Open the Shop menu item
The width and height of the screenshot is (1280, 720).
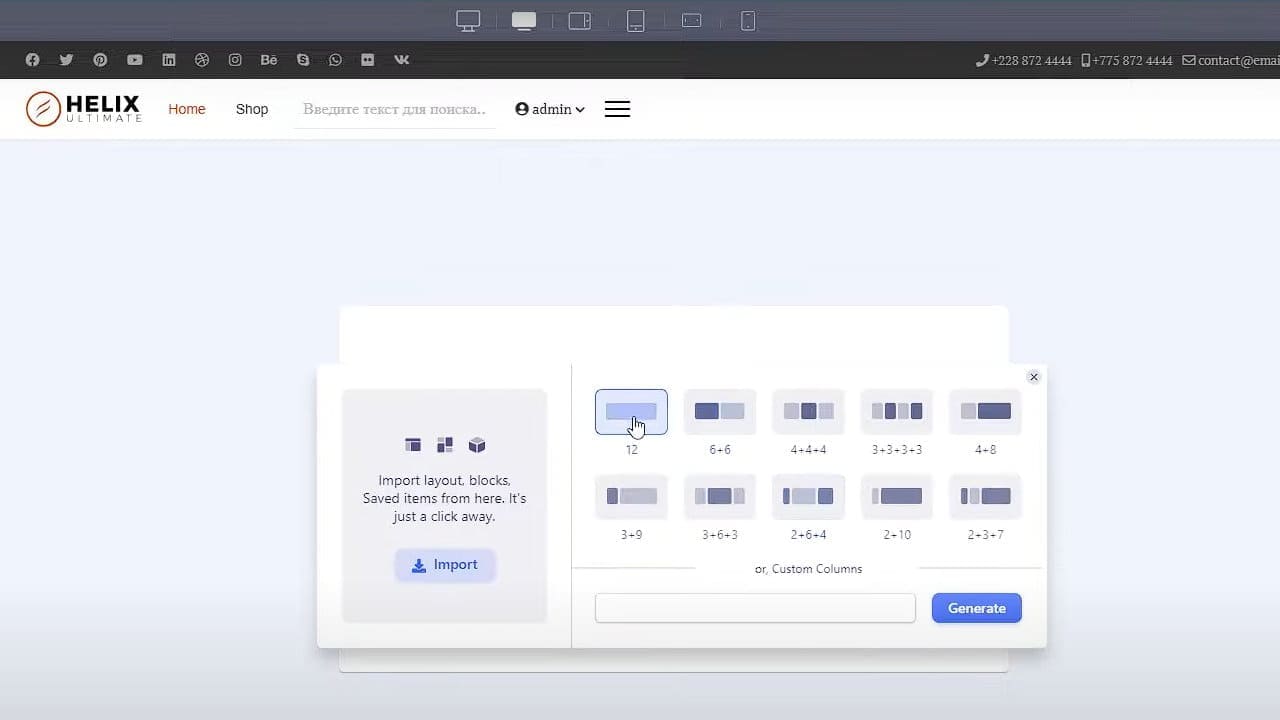click(252, 109)
